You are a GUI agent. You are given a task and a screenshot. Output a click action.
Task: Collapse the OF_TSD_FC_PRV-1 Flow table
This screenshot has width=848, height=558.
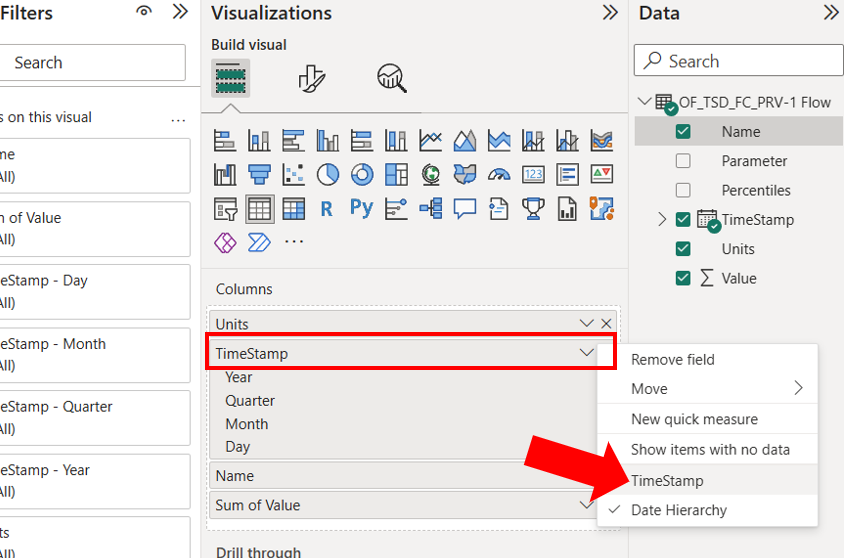pos(643,102)
